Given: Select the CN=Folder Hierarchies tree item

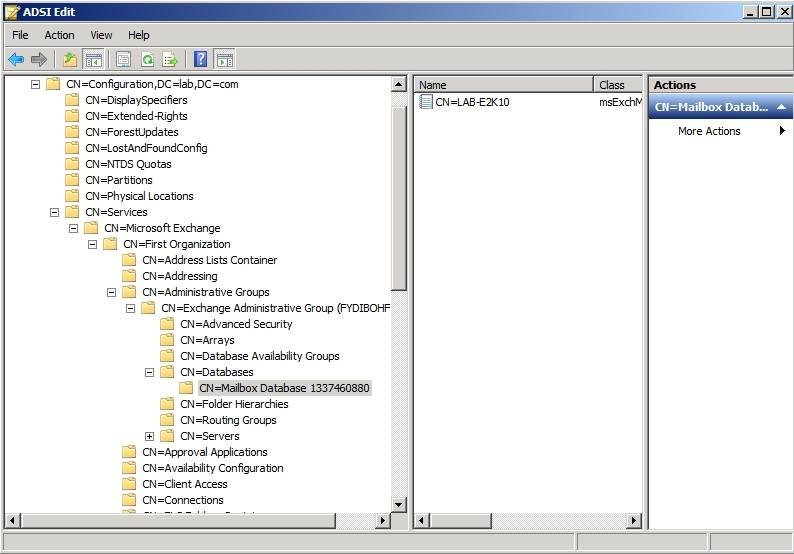Looking at the screenshot, I should pos(234,404).
